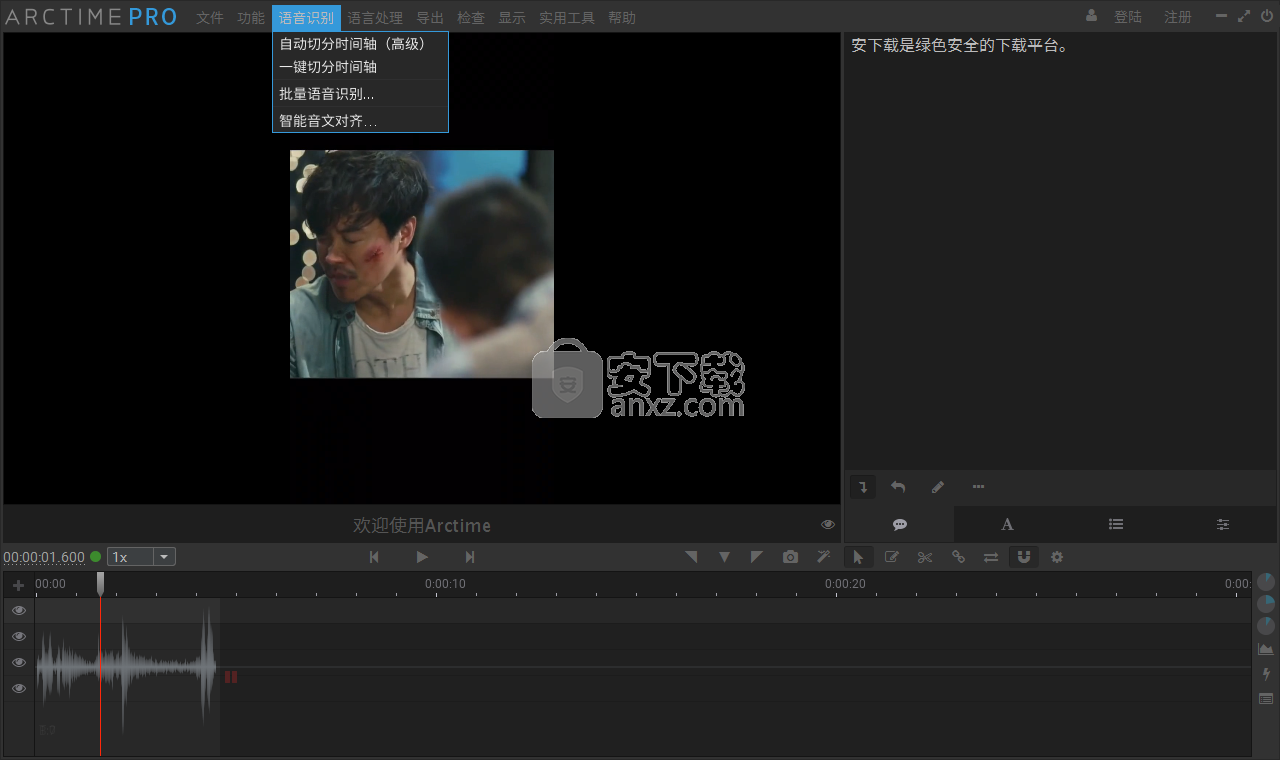Select the magic wand tool

(x=824, y=557)
